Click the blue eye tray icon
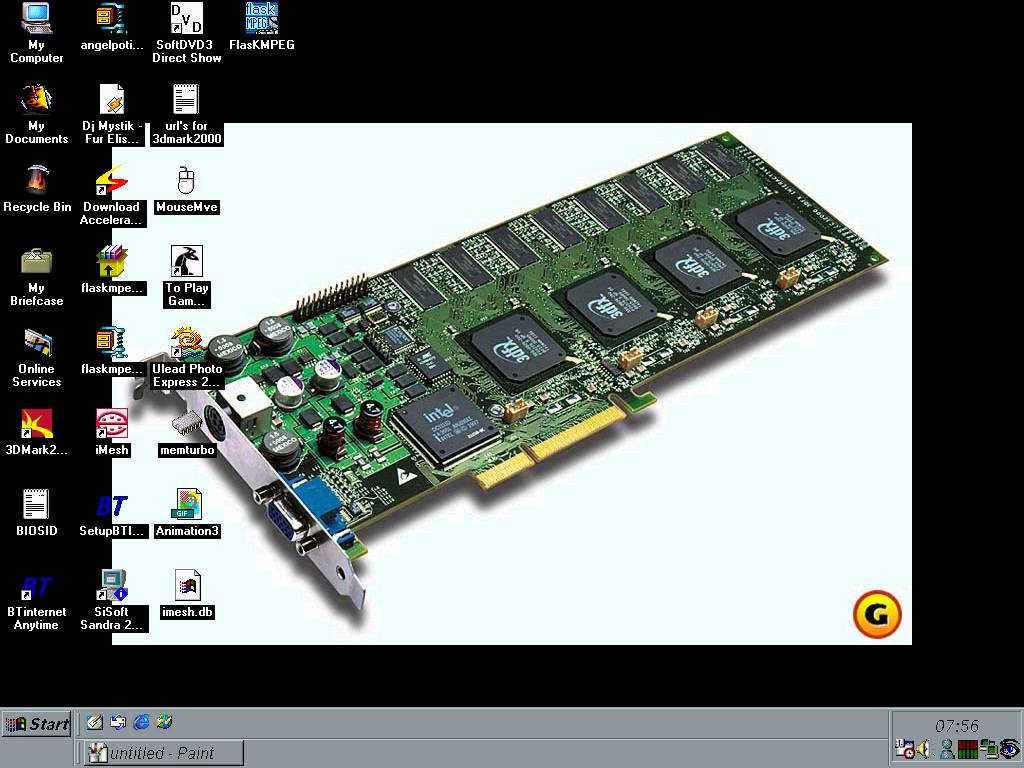1024x768 pixels. click(x=1008, y=748)
